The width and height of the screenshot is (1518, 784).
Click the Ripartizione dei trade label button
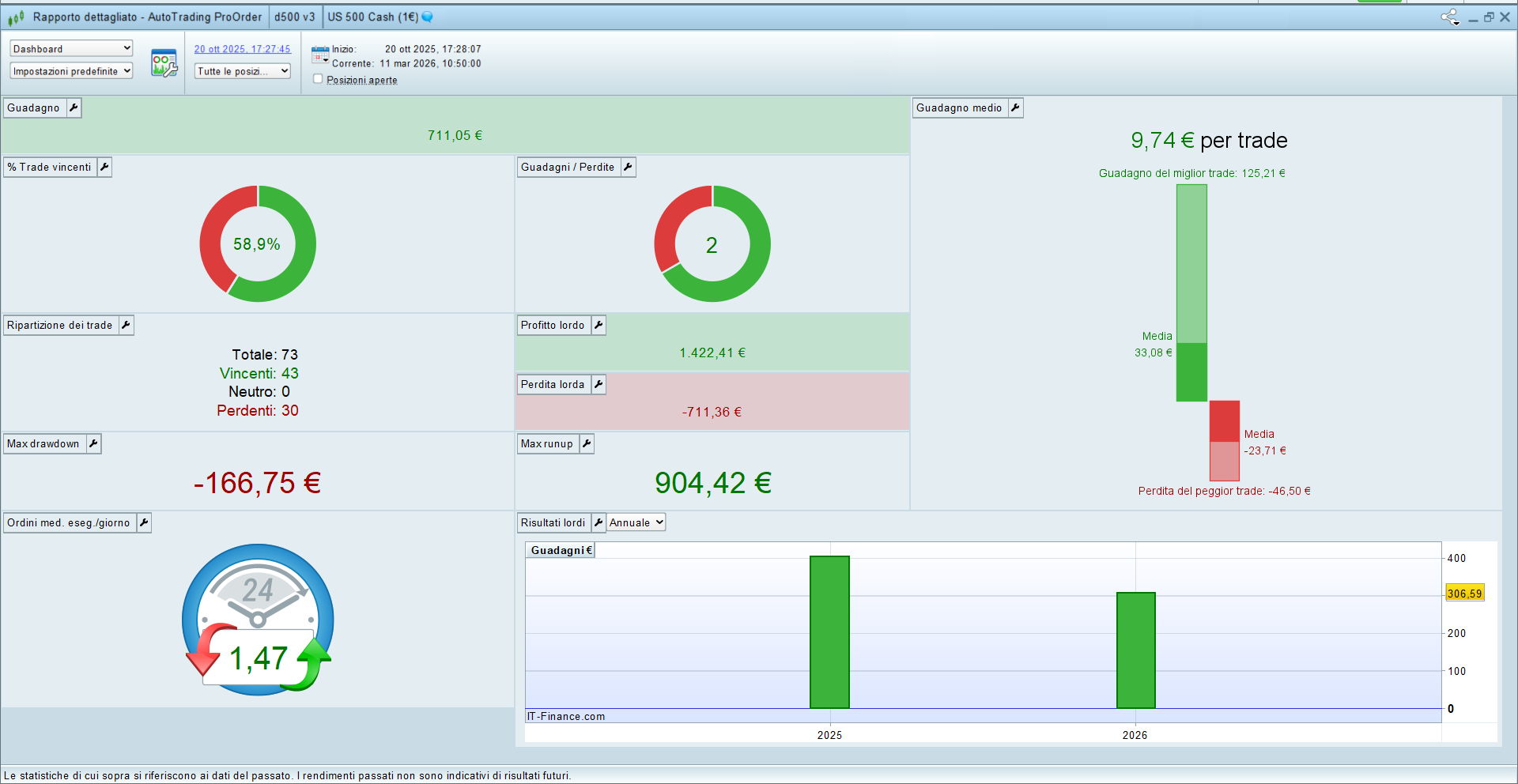coord(60,326)
